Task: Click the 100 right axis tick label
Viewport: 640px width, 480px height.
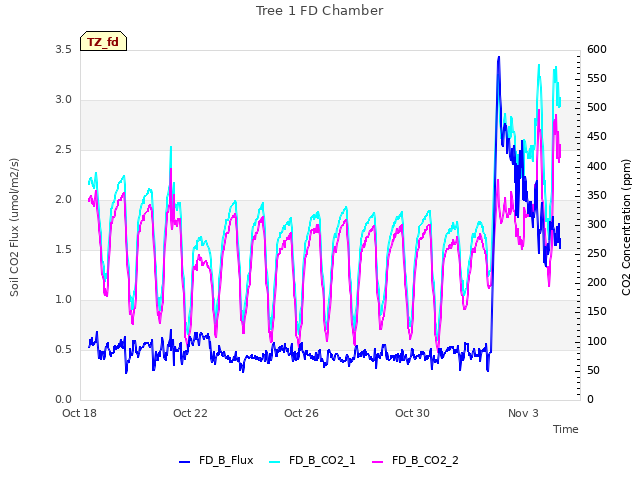Action: point(597,341)
